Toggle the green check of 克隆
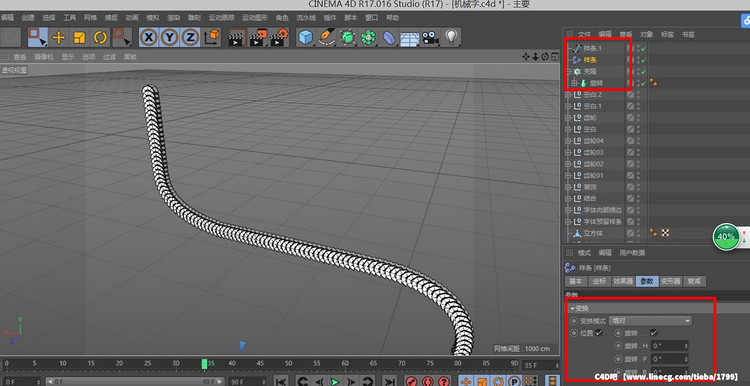 (x=644, y=71)
